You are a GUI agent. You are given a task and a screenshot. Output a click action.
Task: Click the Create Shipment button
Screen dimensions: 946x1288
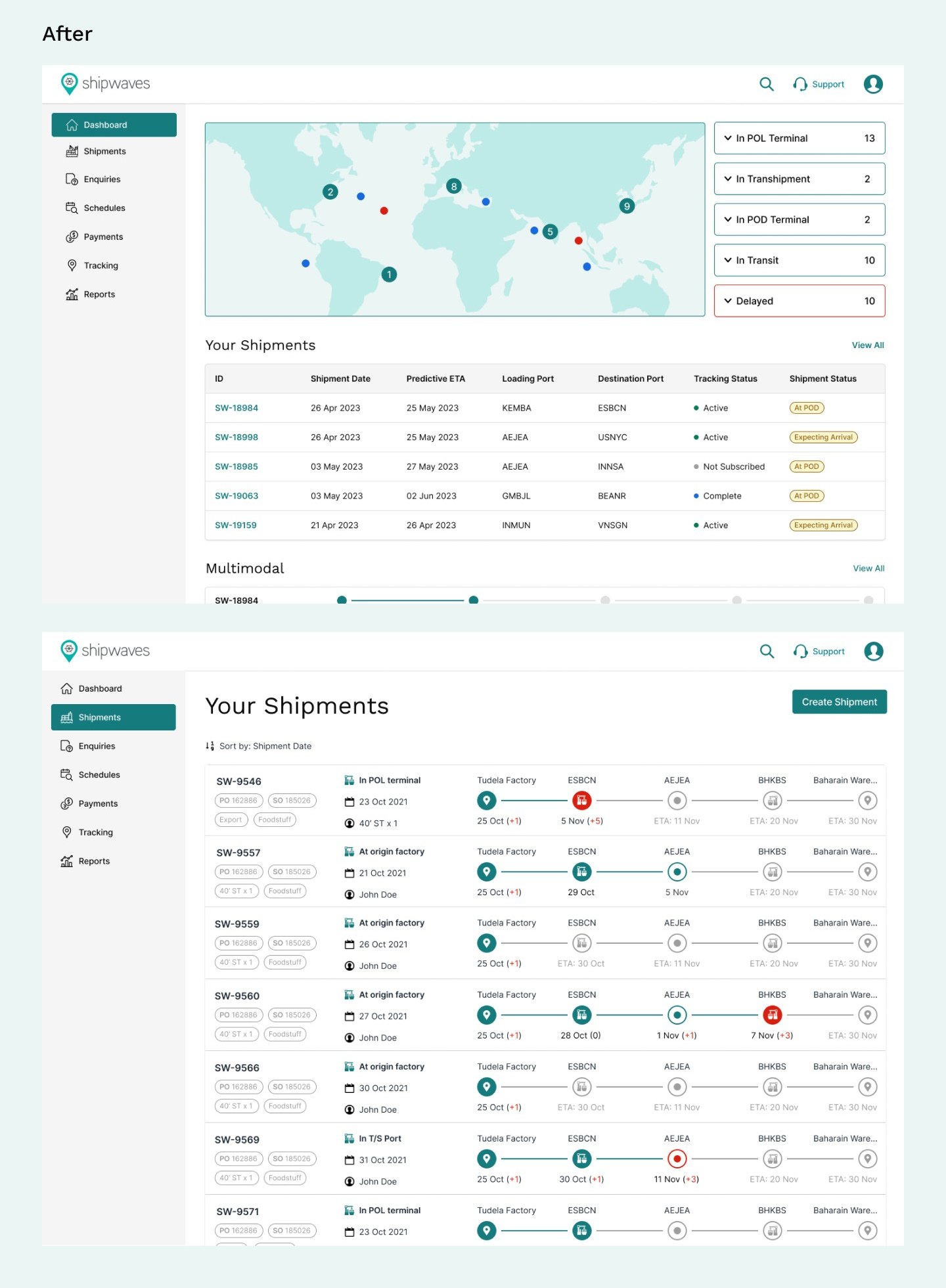(x=840, y=701)
